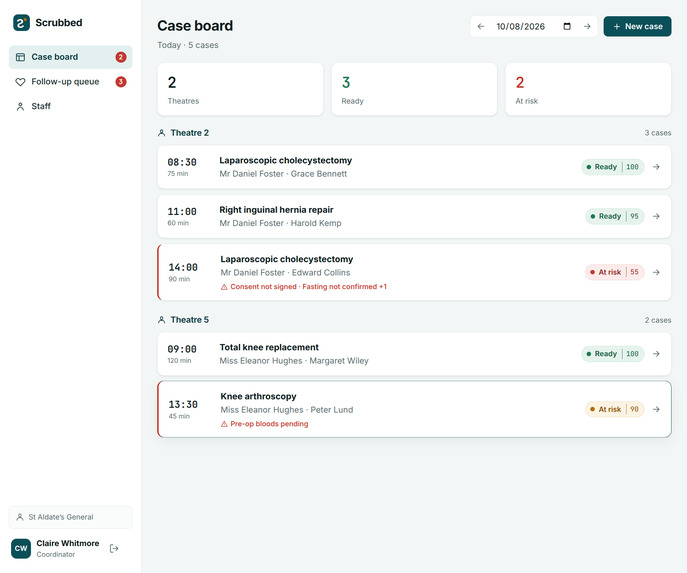Select 'Right inguinal hernia repair' title
The height and width of the screenshot is (573, 687).
(x=276, y=210)
